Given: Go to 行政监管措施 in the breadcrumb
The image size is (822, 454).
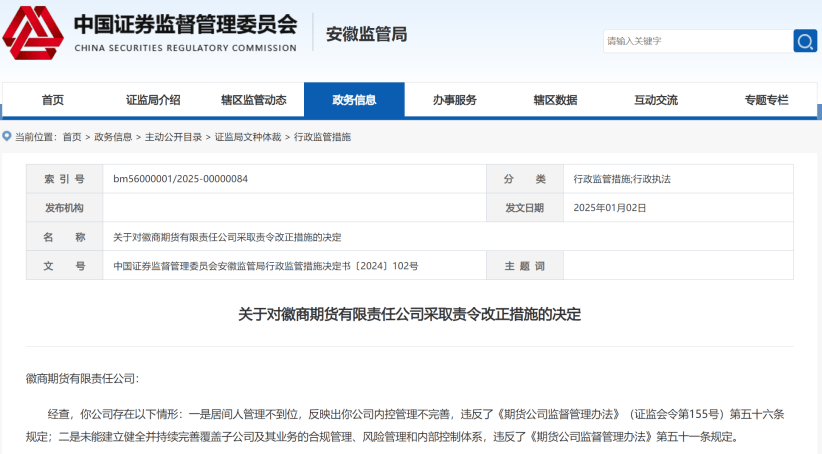Looking at the screenshot, I should coord(322,137).
